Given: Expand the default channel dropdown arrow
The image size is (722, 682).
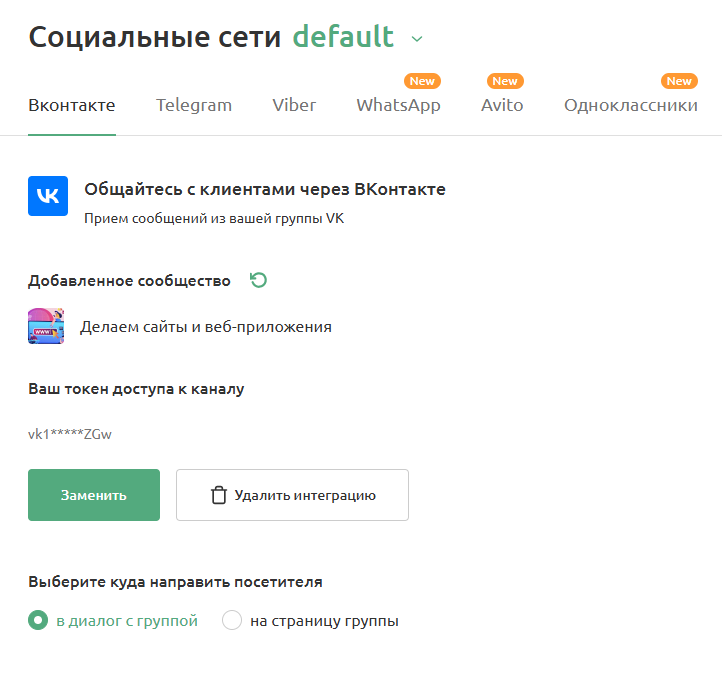Looking at the screenshot, I should 417,39.
